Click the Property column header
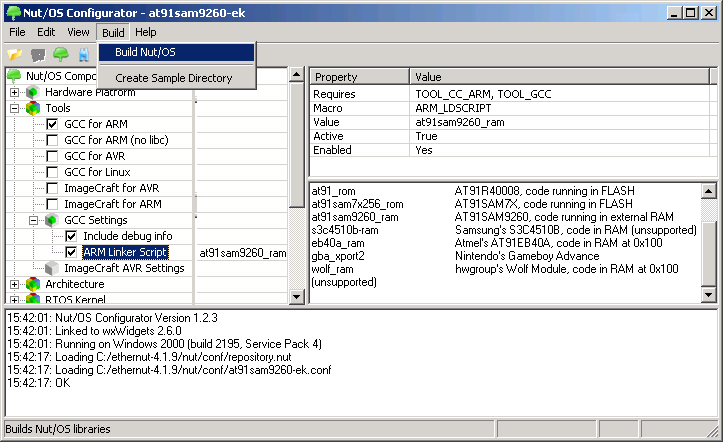723x442 pixels. (360, 77)
